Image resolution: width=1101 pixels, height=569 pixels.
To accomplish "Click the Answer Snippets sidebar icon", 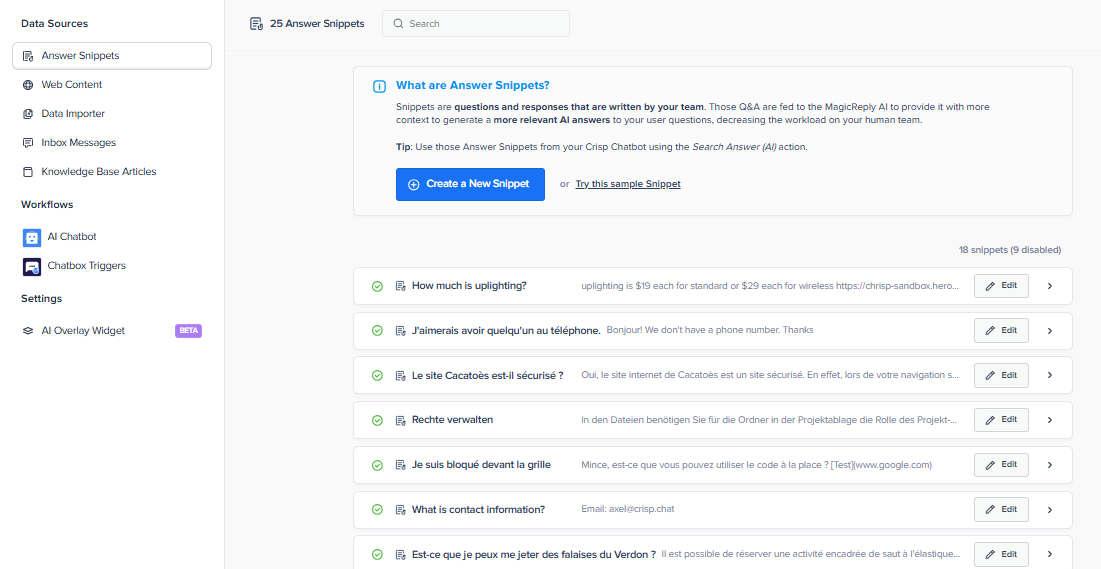I will [28, 56].
